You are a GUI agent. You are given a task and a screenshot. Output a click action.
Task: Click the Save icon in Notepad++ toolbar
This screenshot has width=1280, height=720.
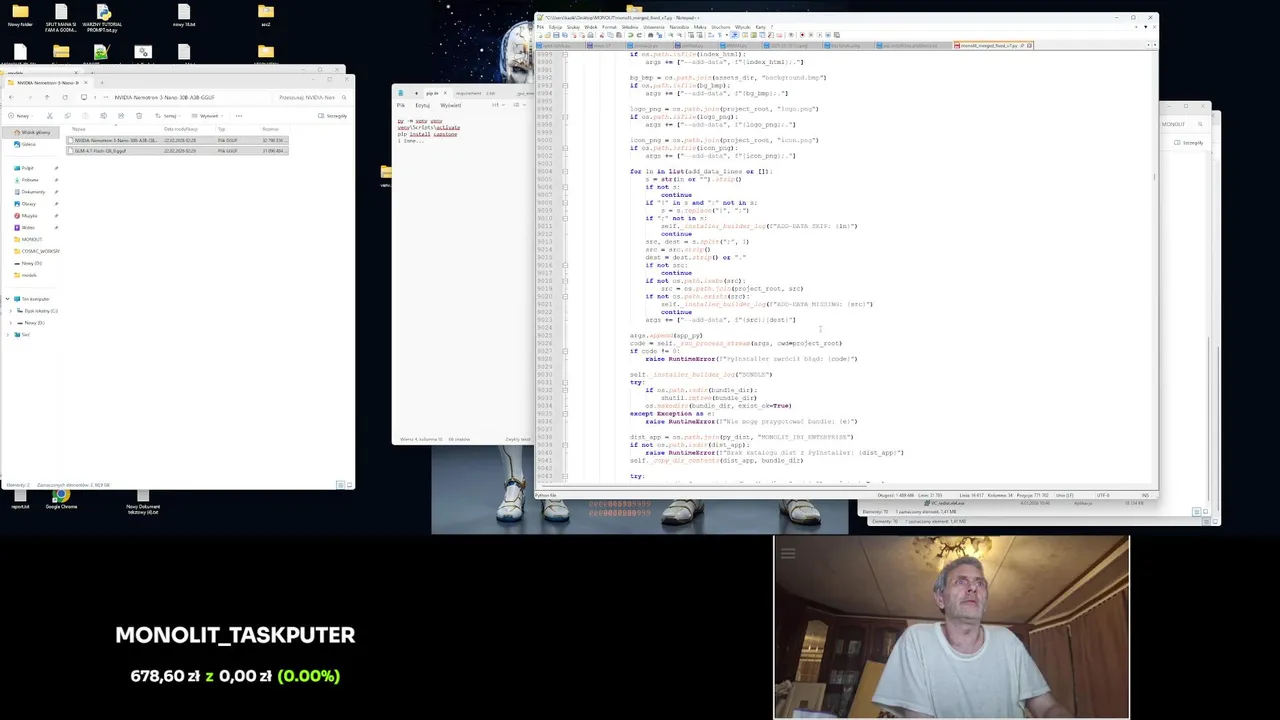point(556,35)
